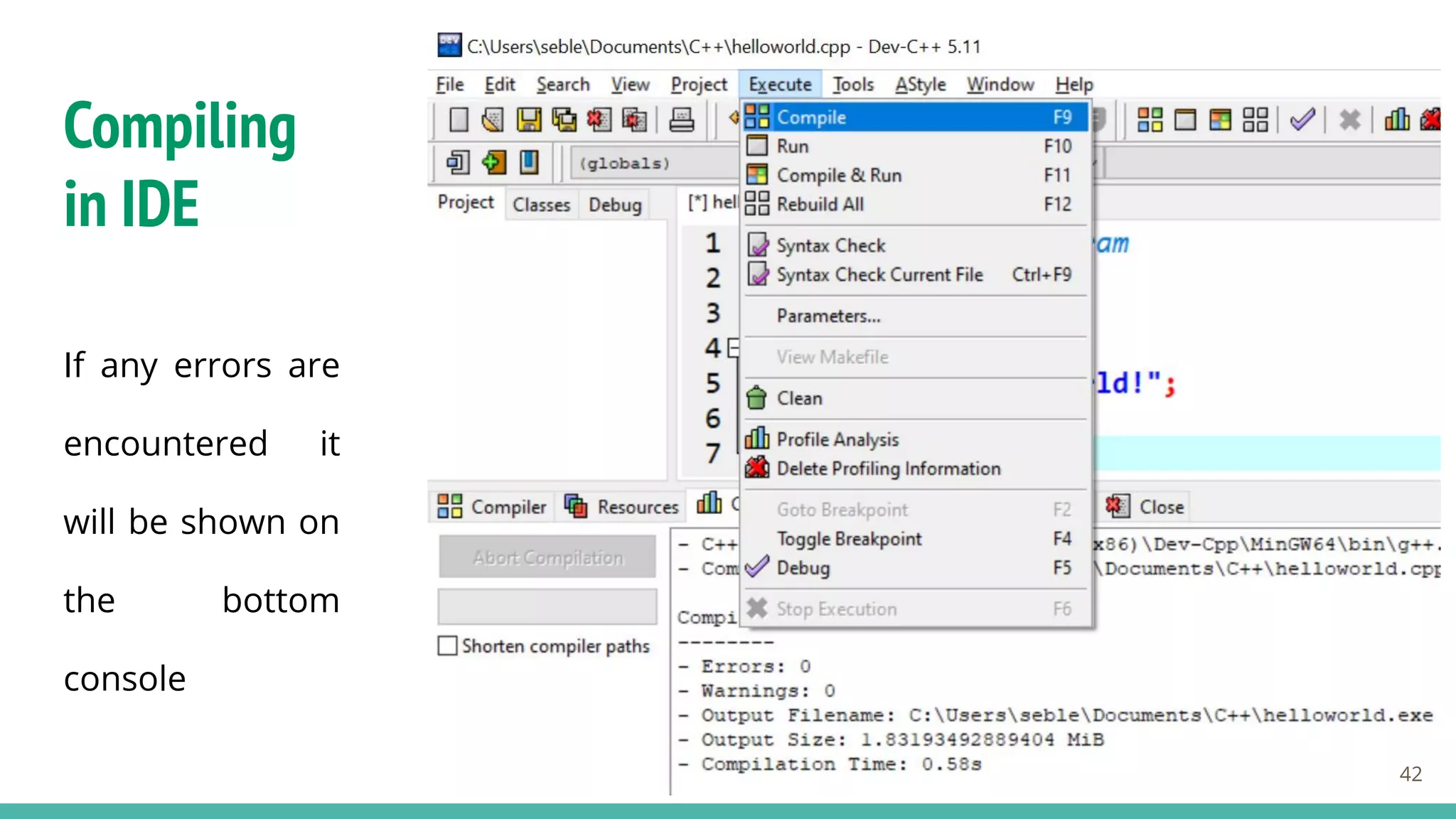Toggle Shorten compiler paths checkbox
Screen dimensions: 1456x819
(x=447, y=646)
